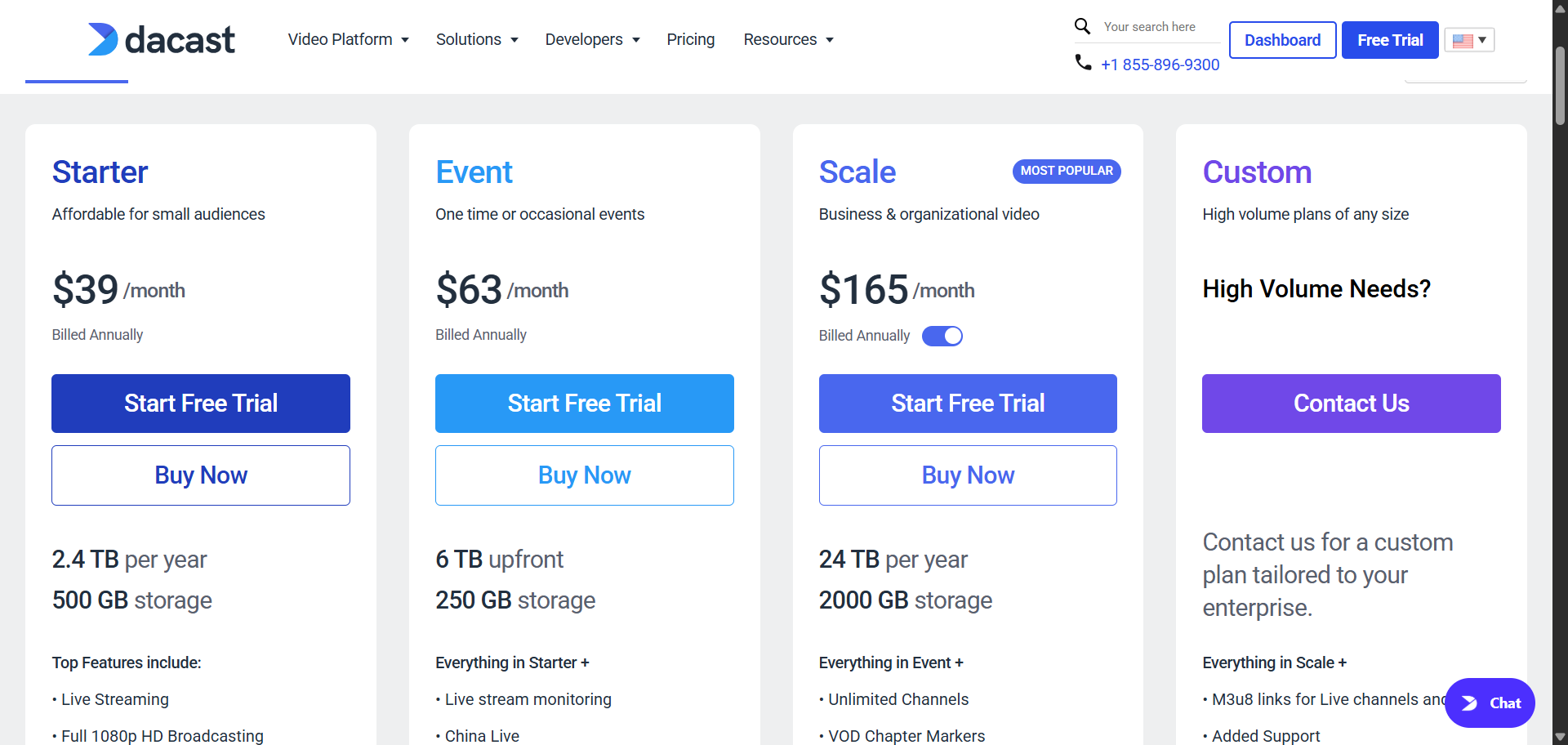1568x745 pixels.
Task: Toggle the Billed Annually switch
Action: [942, 336]
